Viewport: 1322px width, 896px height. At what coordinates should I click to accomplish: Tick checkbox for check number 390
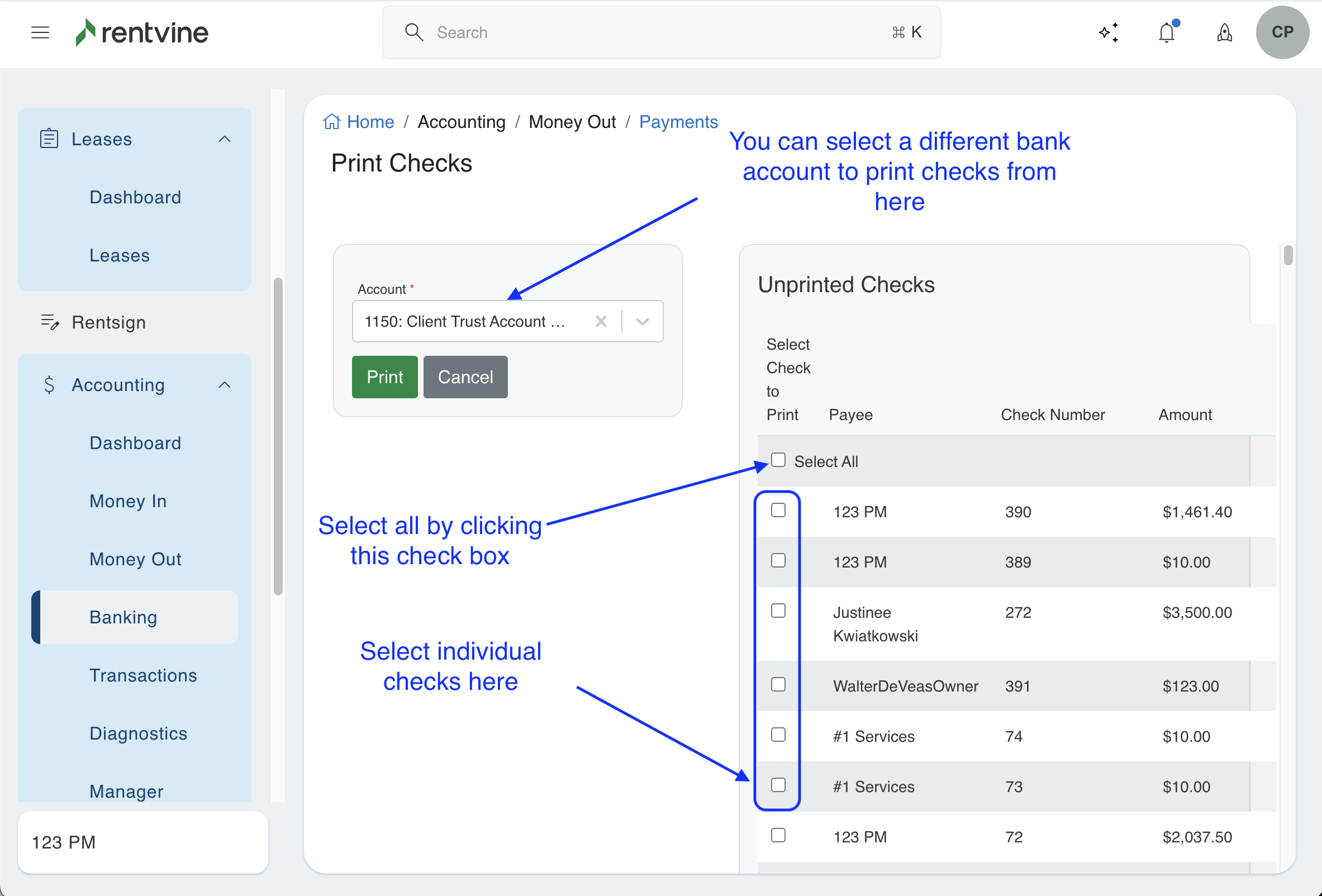point(778,511)
